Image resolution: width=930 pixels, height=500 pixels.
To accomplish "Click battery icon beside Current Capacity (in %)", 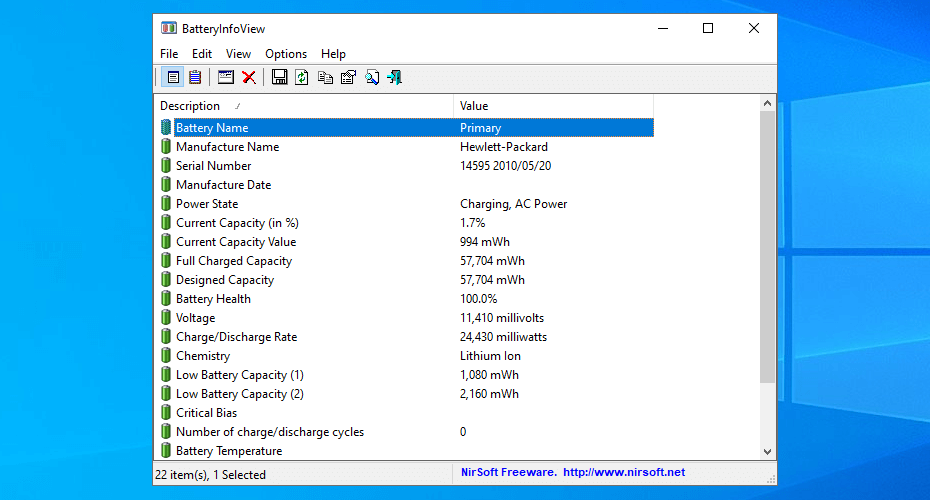I will point(166,222).
